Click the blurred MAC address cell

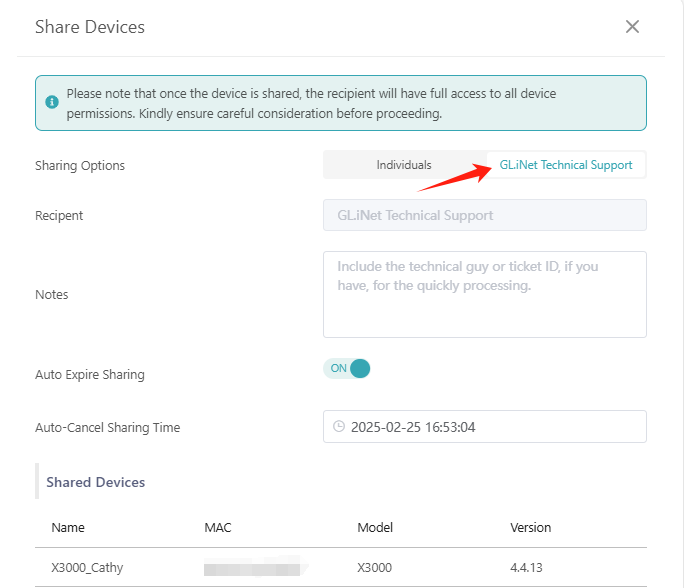pos(252,568)
